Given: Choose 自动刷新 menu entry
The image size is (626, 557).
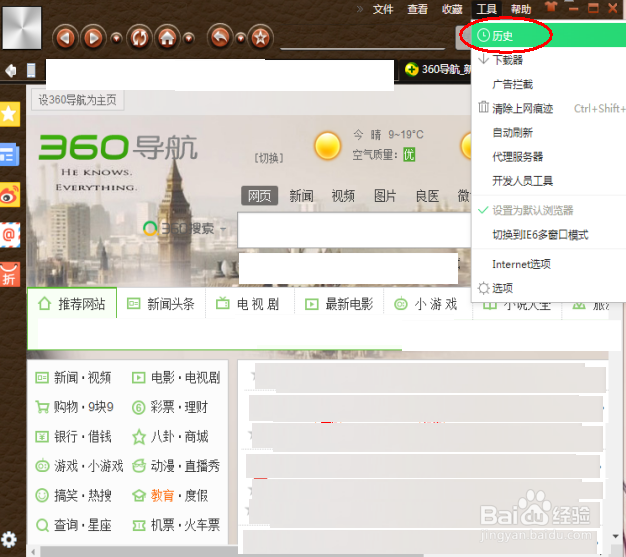Looking at the screenshot, I should pos(549,133).
